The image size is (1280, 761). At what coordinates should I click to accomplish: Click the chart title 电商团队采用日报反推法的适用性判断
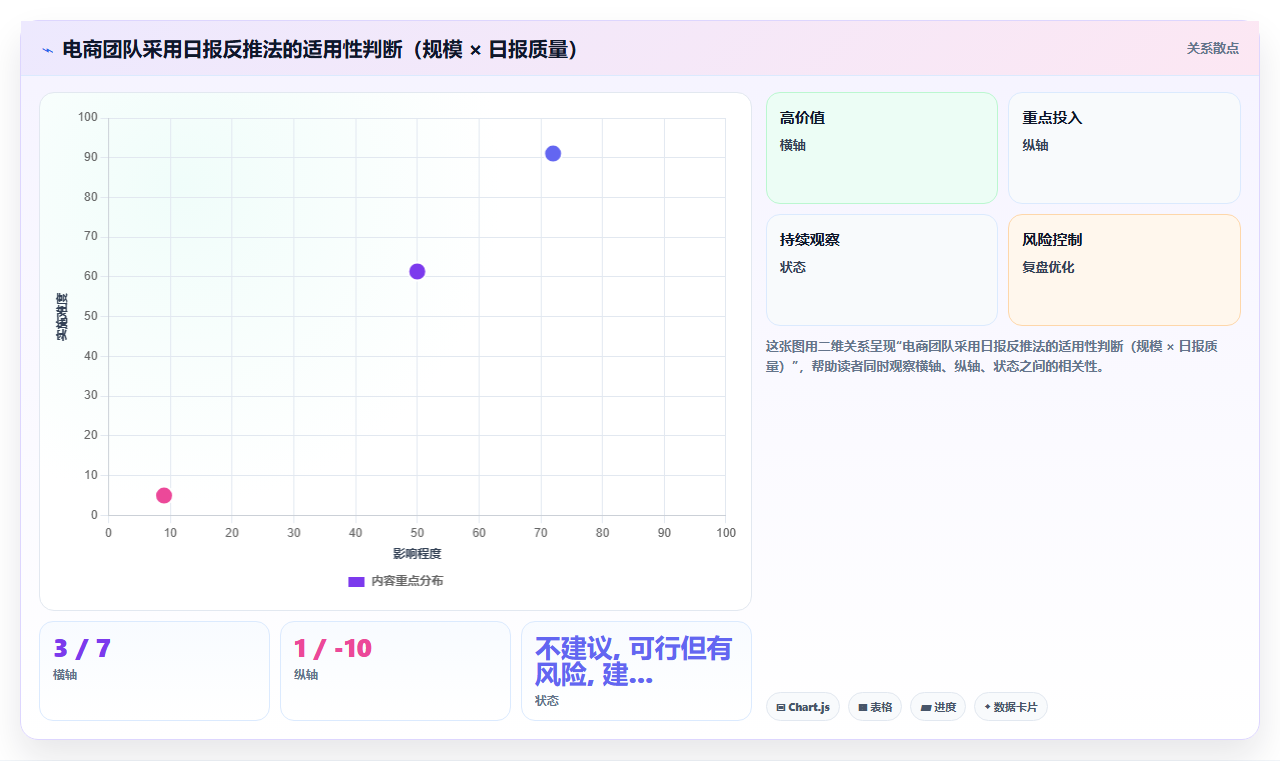pos(320,49)
